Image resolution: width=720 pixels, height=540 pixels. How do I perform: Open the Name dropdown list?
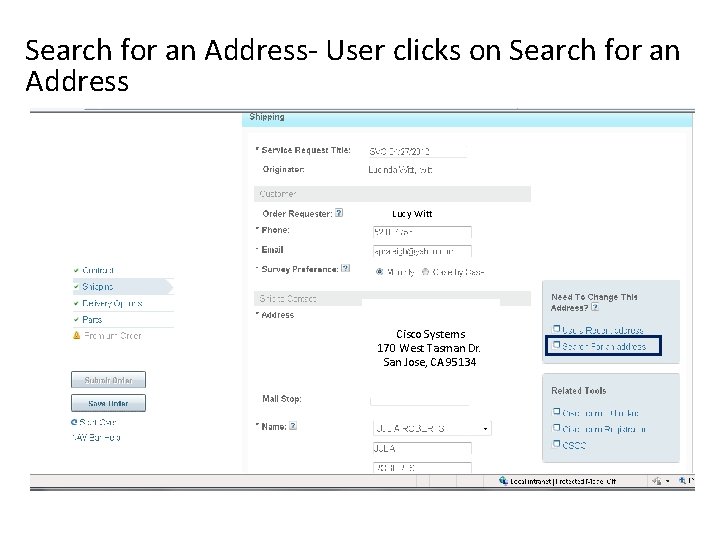click(485, 429)
